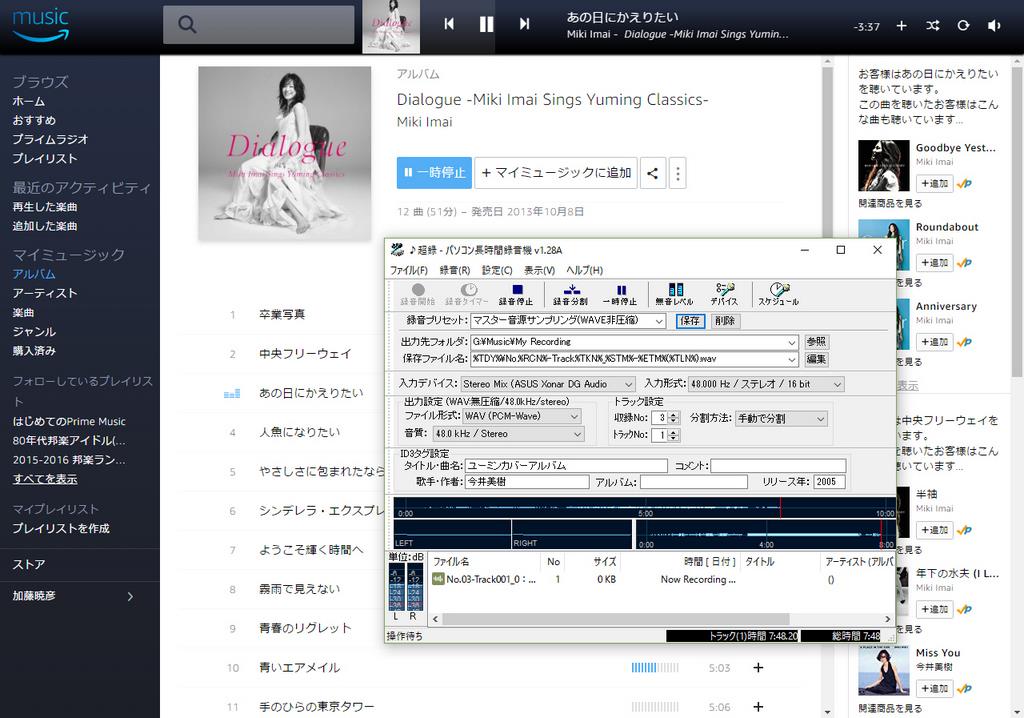This screenshot has height=718, width=1024.
Task: Share the Dialogue album
Action: [652, 173]
